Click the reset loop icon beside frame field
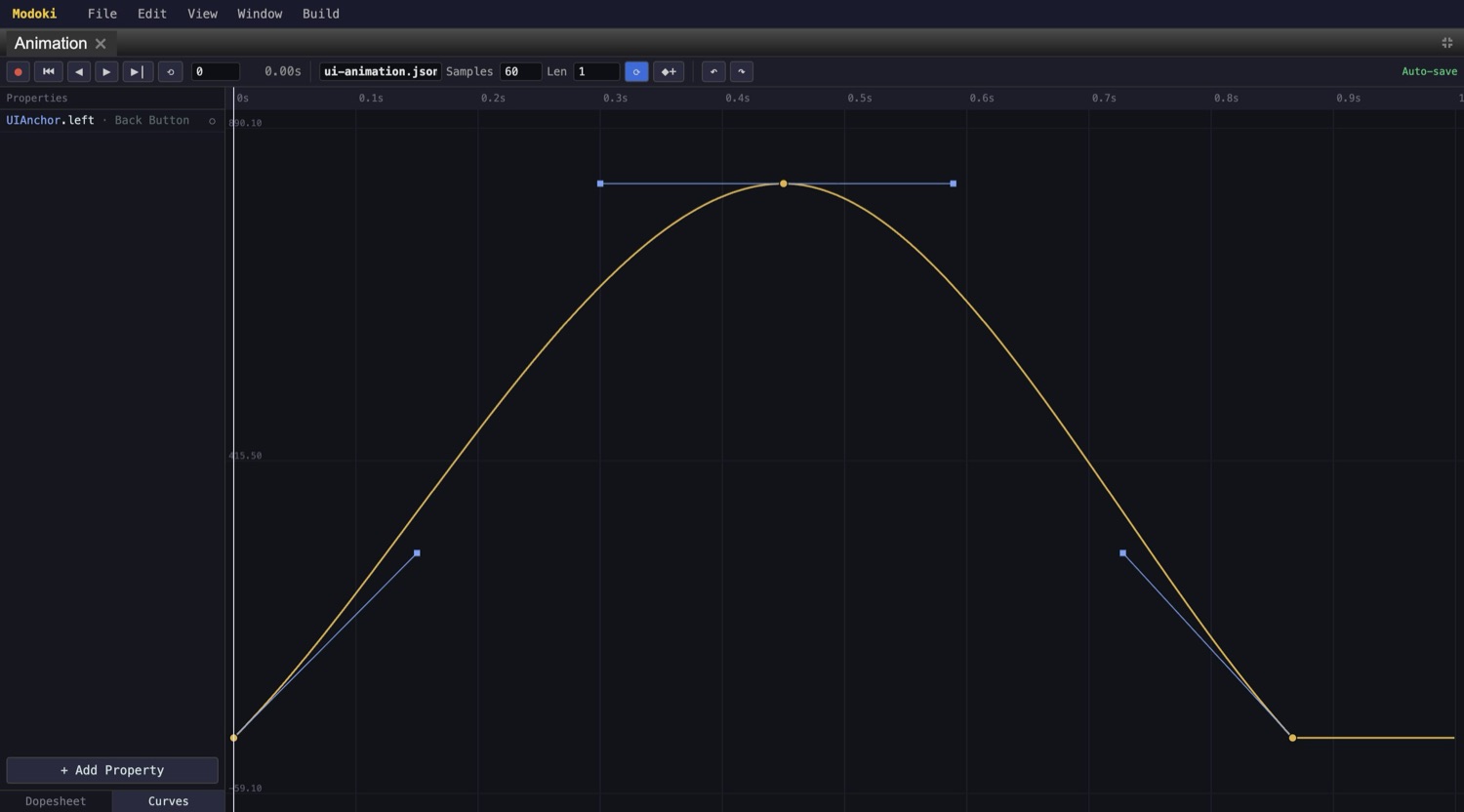1464x812 pixels. [170, 71]
